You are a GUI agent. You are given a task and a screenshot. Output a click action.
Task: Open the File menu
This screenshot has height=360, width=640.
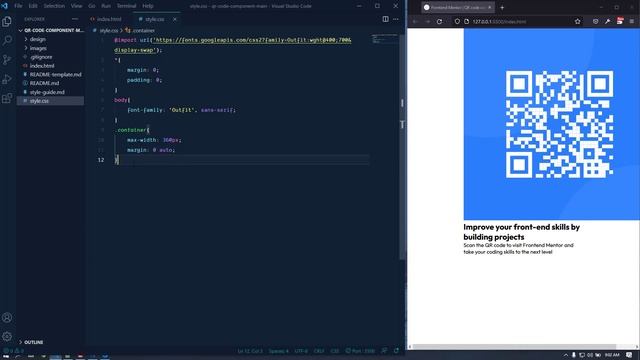pos(18,6)
